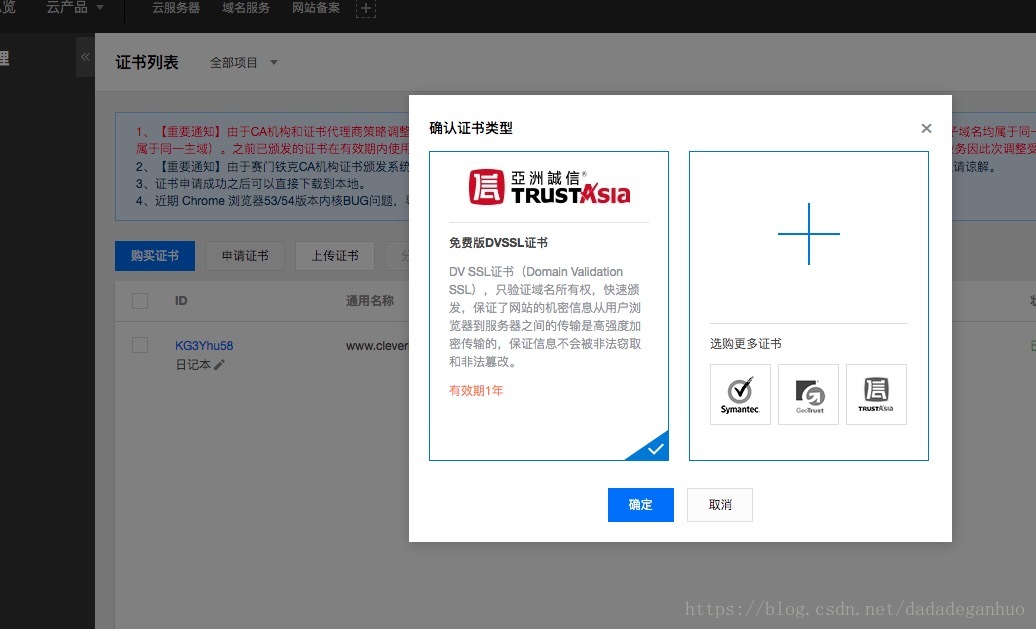Click the 有效期1年 text
The image size is (1036, 629).
click(x=476, y=390)
